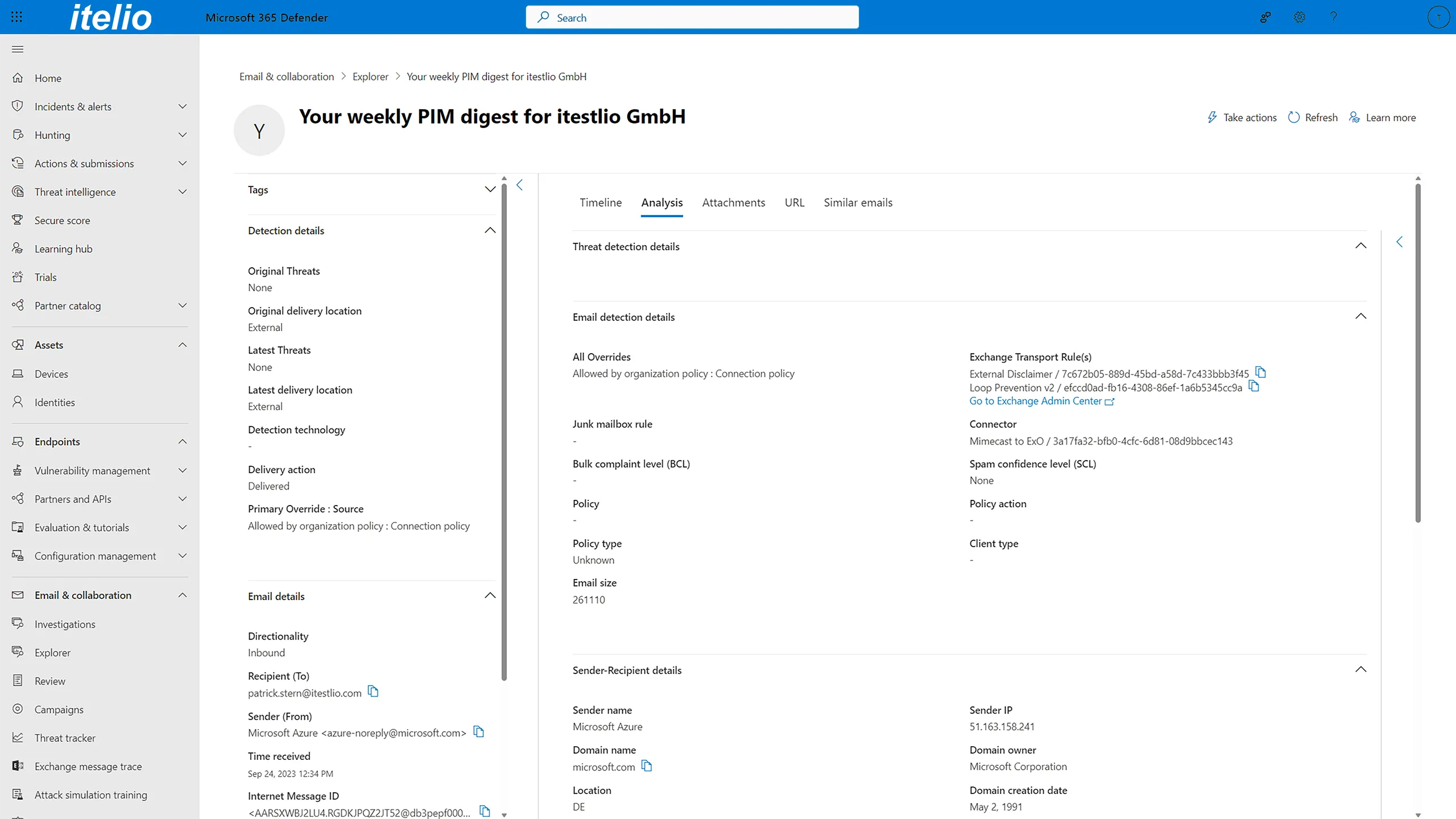
Task: Click the far-right panel collapse arrow
Action: tap(1400, 242)
